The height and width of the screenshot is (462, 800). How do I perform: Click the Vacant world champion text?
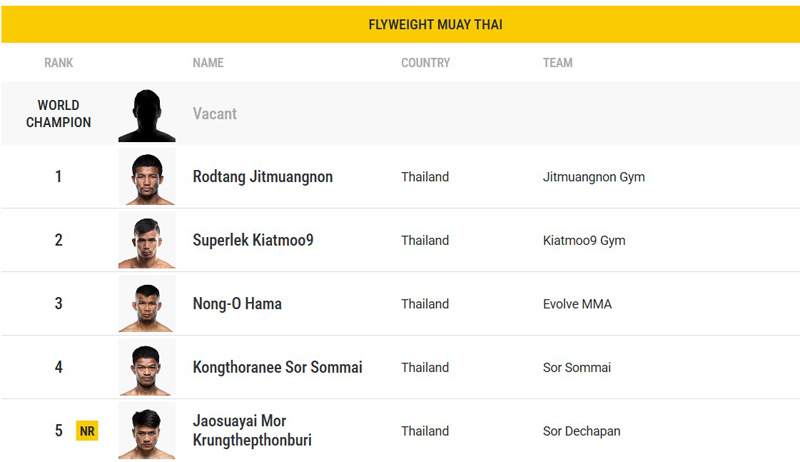coord(215,114)
